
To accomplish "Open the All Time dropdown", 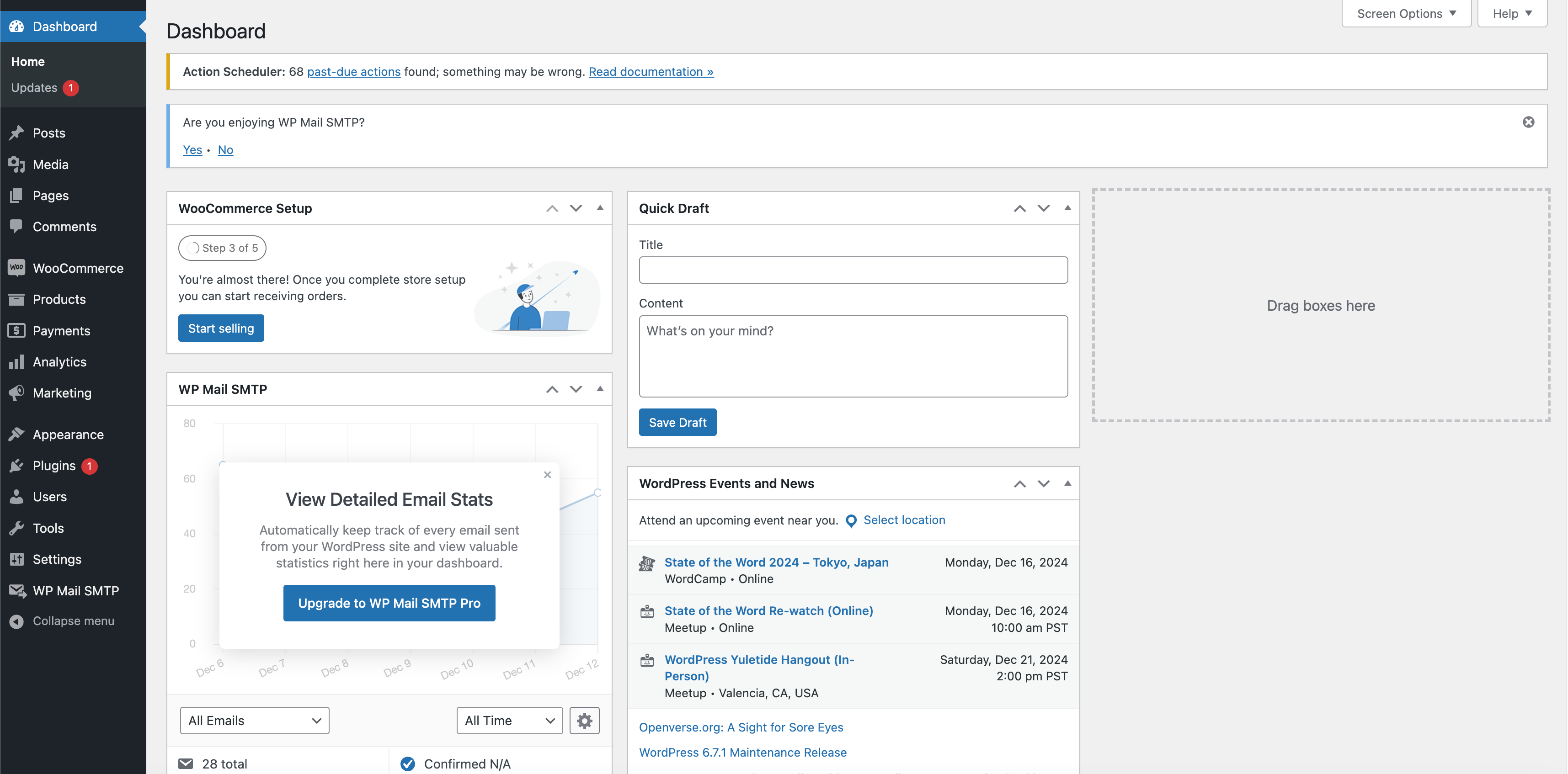I will 509,721.
